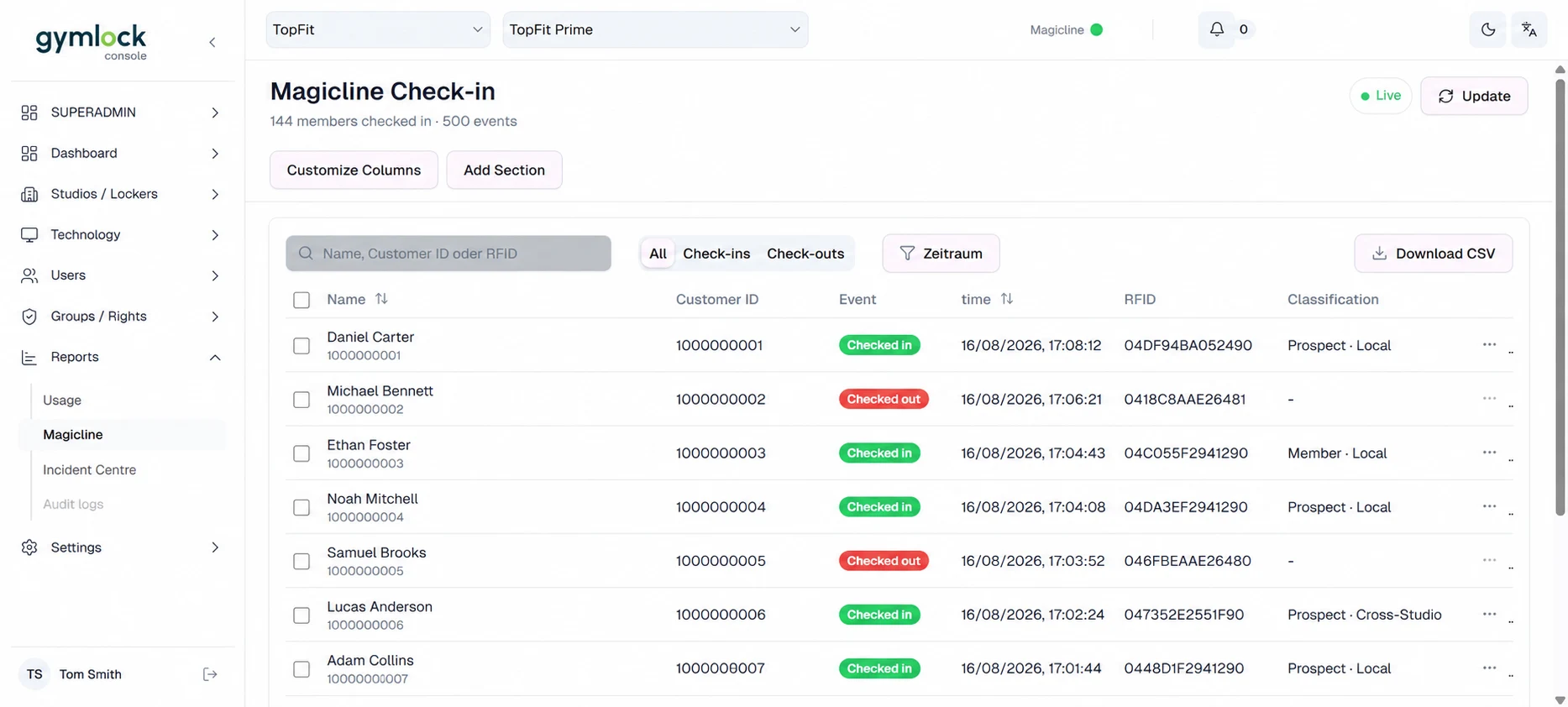Screen dimensions: 1568x707
Task: Open row options for Lucas Anderson
Action: (1489, 614)
